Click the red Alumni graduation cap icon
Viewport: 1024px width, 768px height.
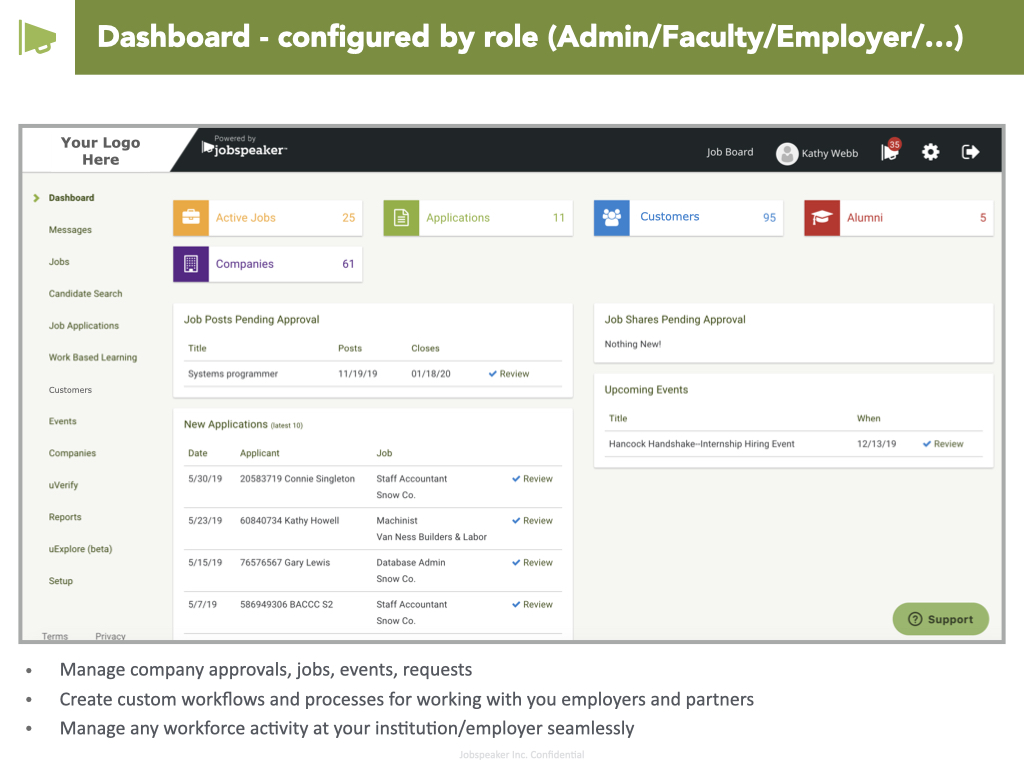point(822,218)
